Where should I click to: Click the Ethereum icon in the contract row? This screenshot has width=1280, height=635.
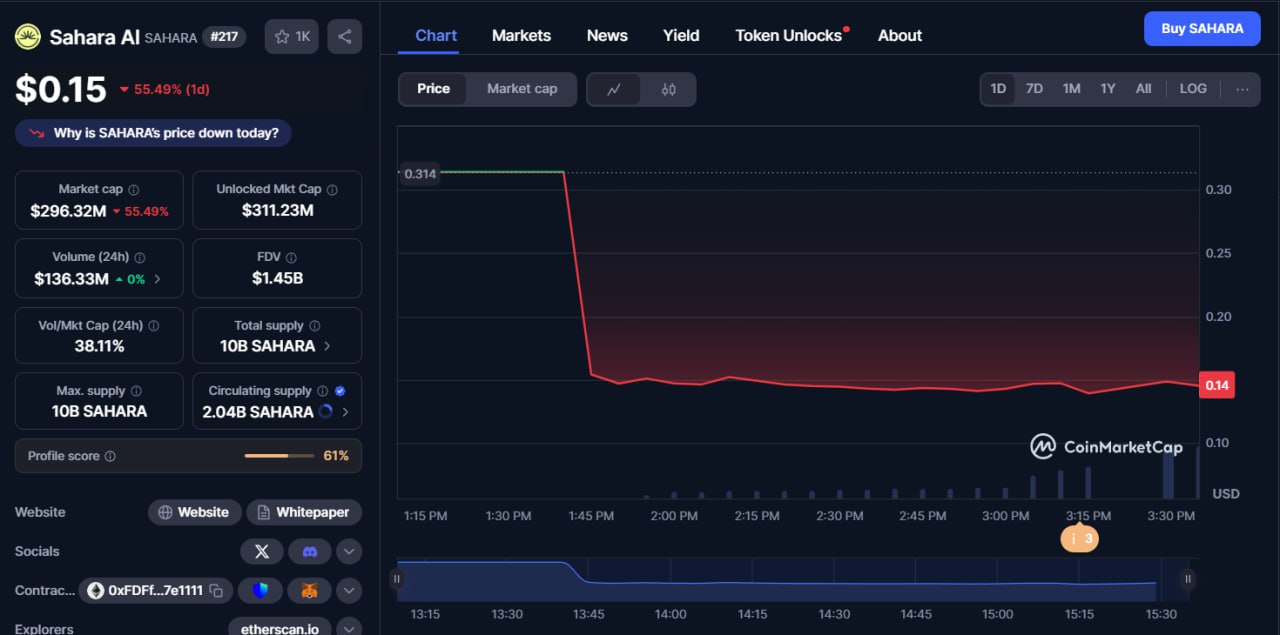(x=96, y=591)
